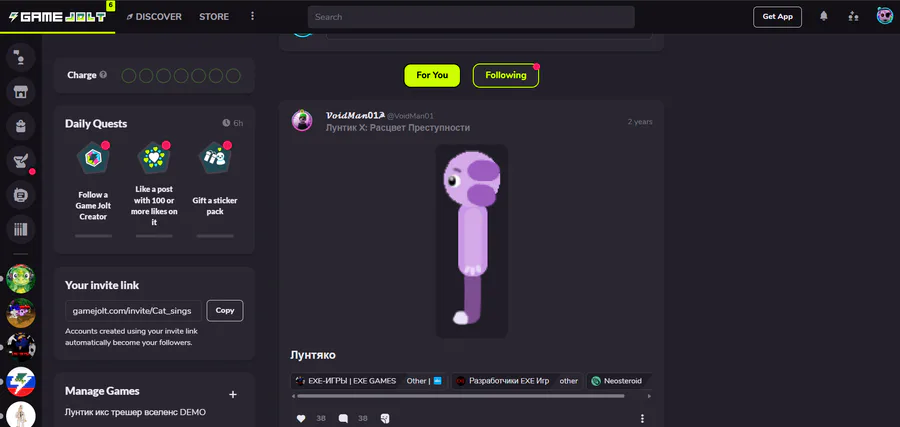Open the three-dot more menu in the top navigation

click(252, 16)
